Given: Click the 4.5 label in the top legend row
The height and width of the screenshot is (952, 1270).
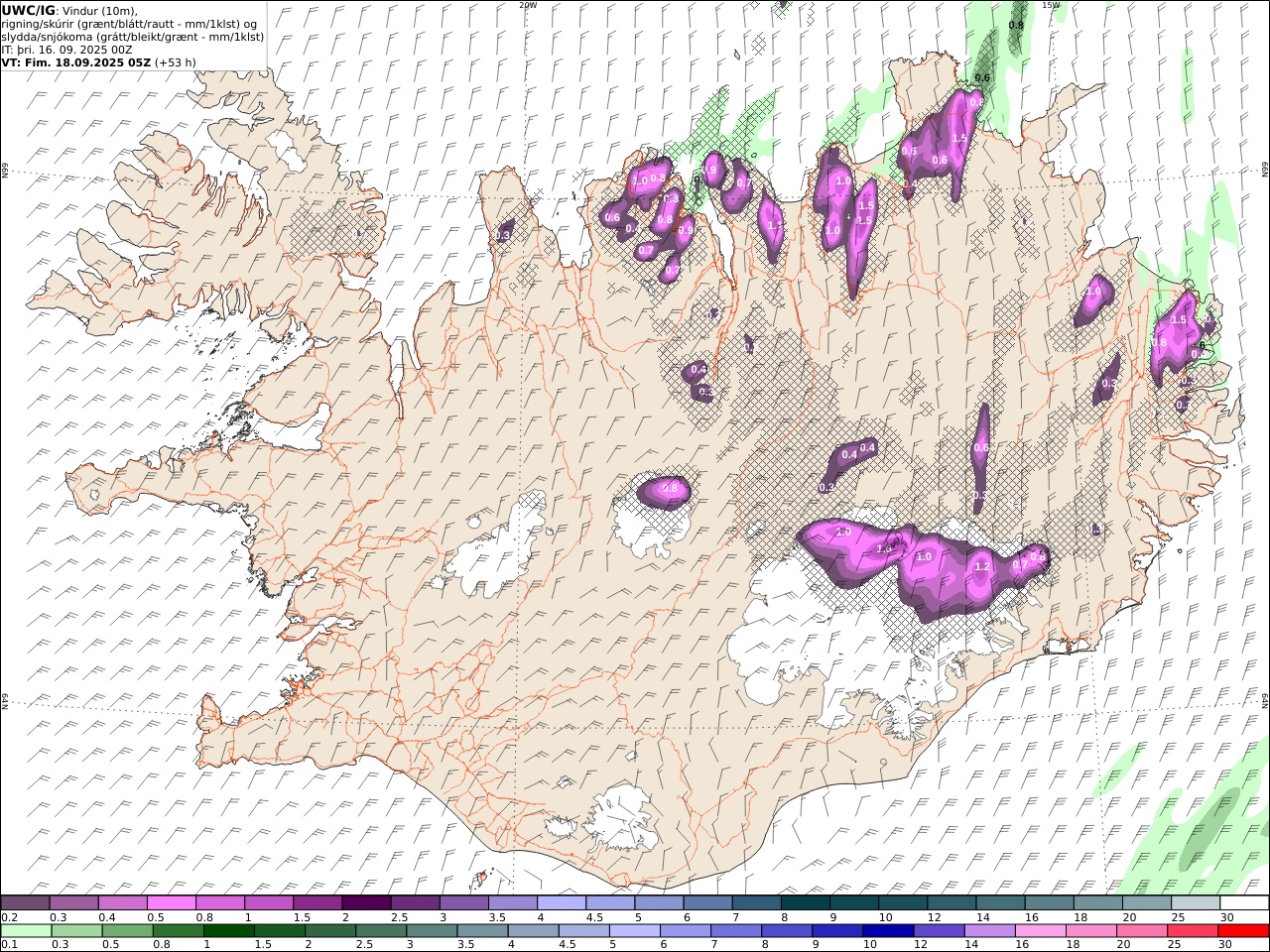Looking at the screenshot, I should pos(594,917).
